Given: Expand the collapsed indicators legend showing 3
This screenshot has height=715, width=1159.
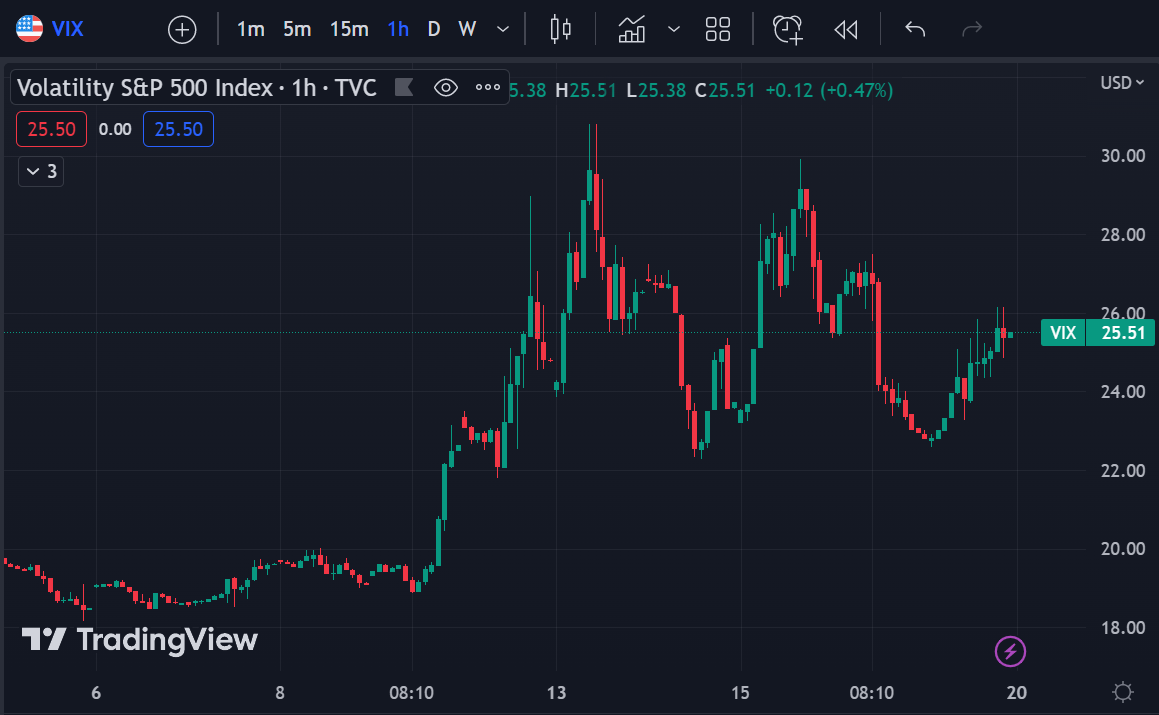Looking at the screenshot, I should [41, 172].
